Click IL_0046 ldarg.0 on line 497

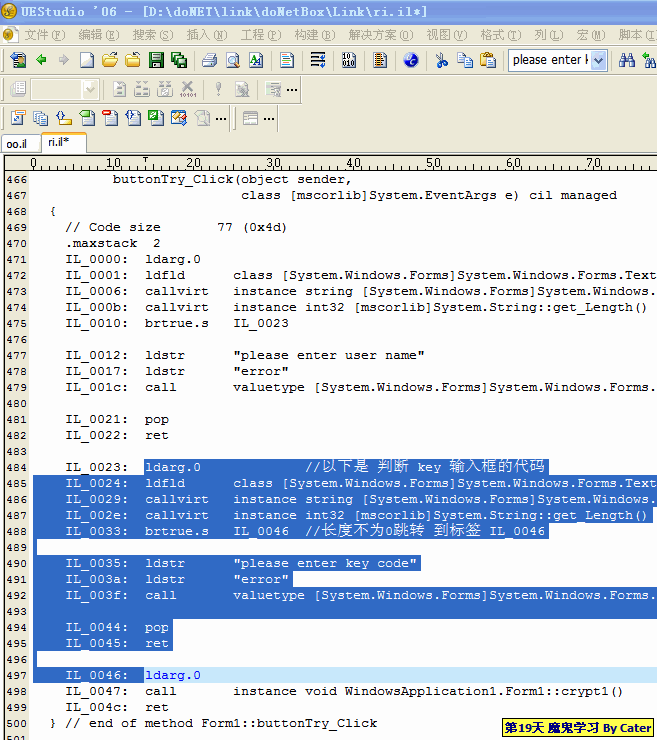(133, 675)
